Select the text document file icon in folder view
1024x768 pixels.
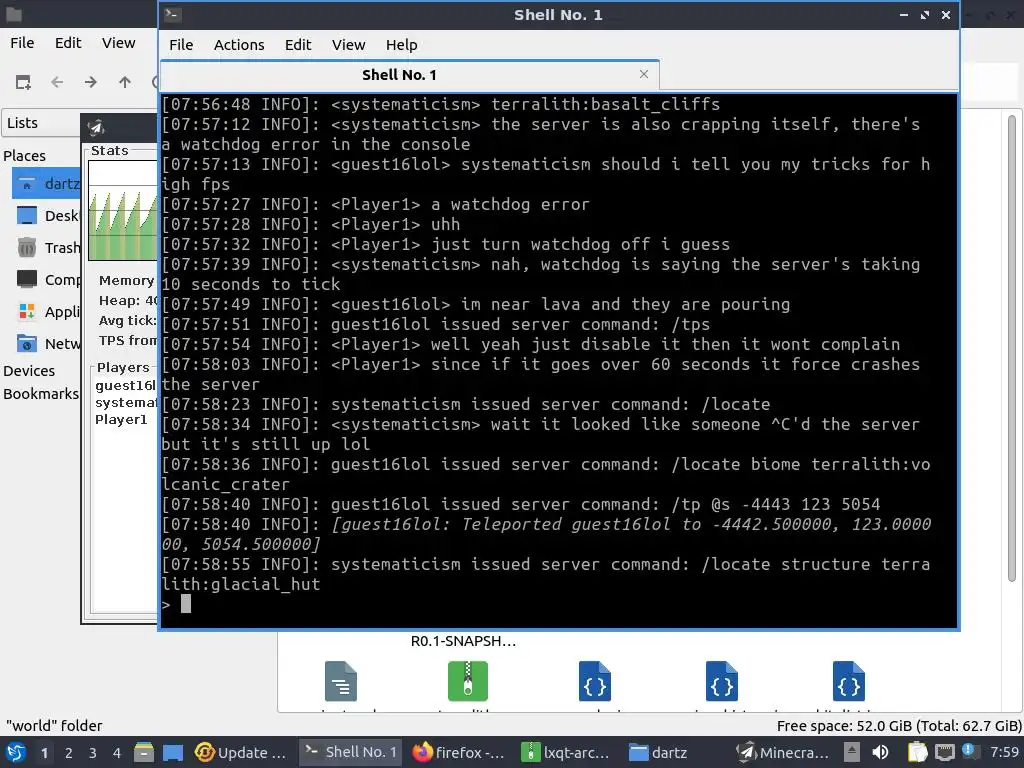341,681
